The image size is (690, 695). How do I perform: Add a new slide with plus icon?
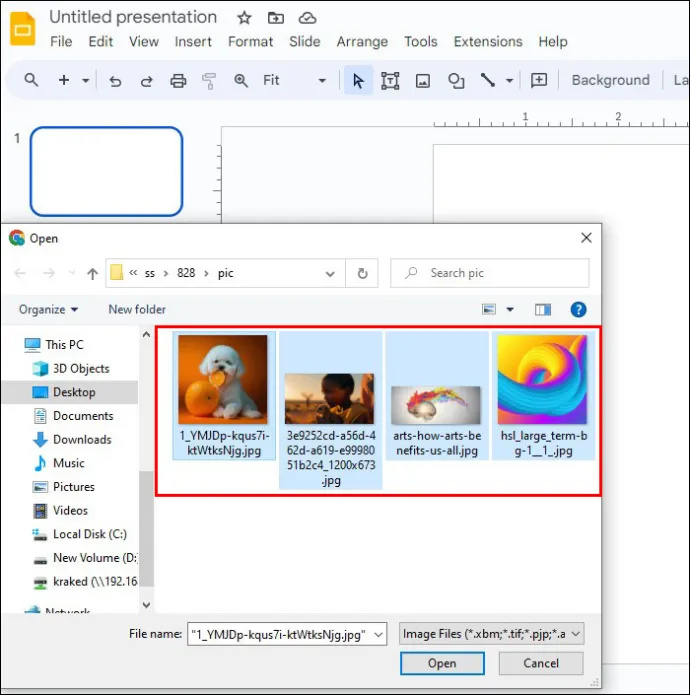64,80
